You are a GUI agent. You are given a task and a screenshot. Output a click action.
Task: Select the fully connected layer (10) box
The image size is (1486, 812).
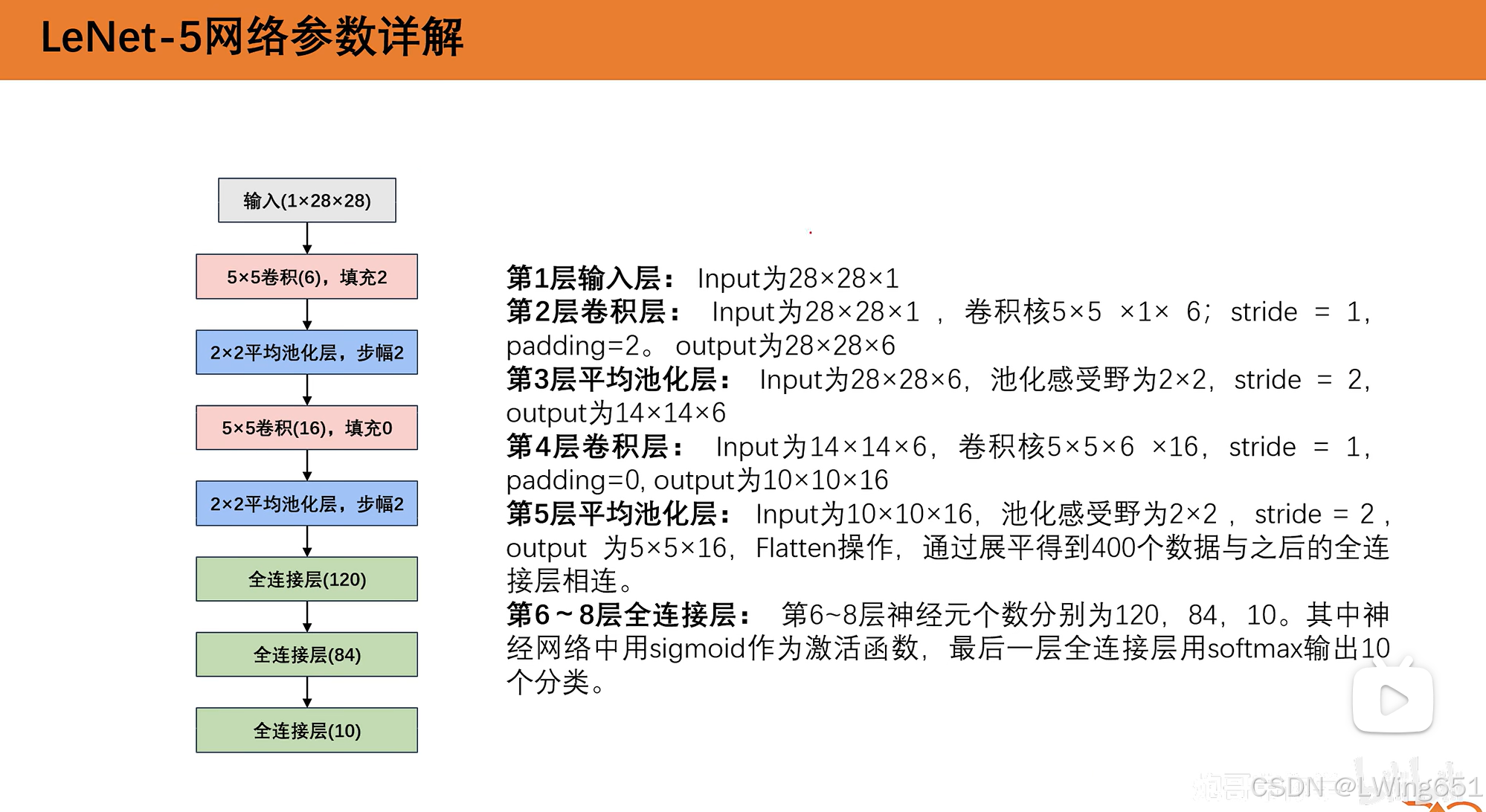click(306, 731)
